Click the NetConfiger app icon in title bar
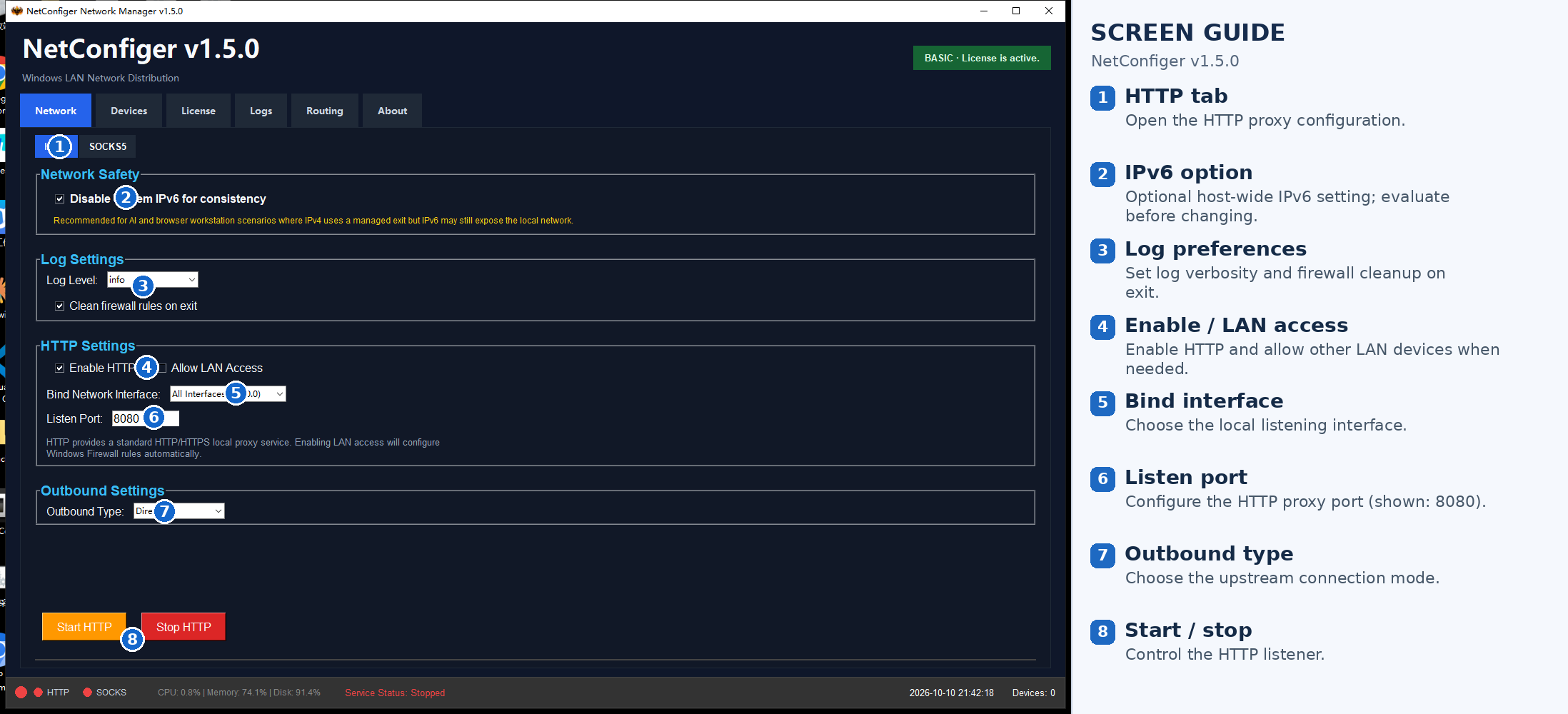1568x714 pixels. [x=17, y=11]
